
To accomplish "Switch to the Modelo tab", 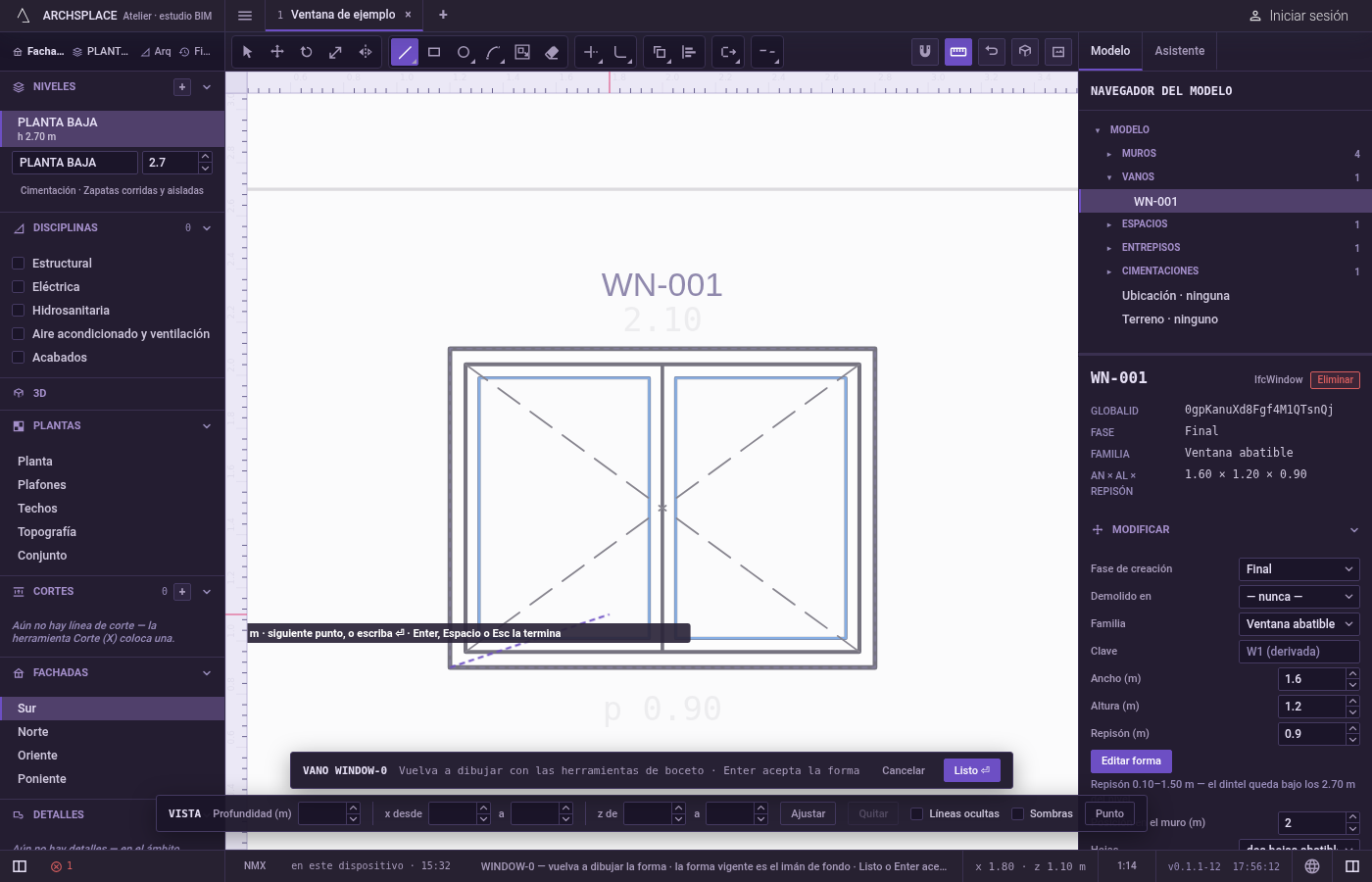I will 1110,51.
